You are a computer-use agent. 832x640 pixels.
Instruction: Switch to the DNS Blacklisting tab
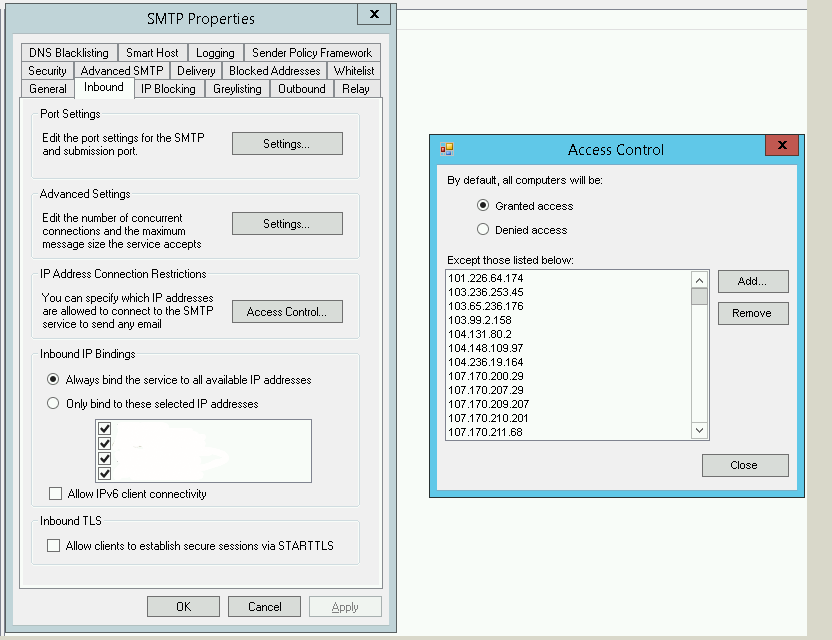pyautogui.click(x=68, y=53)
